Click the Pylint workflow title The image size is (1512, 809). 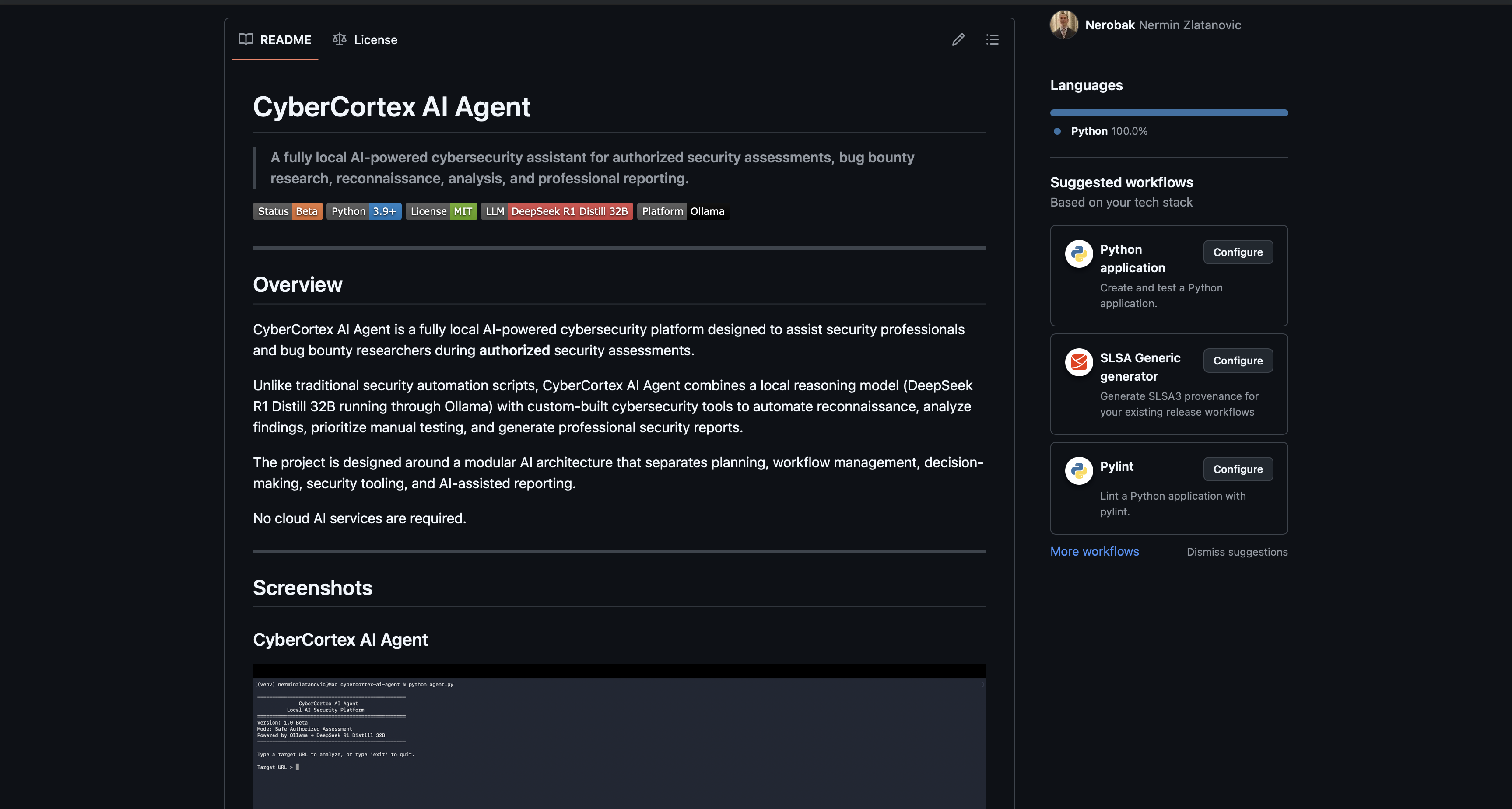pyautogui.click(x=1116, y=467)
